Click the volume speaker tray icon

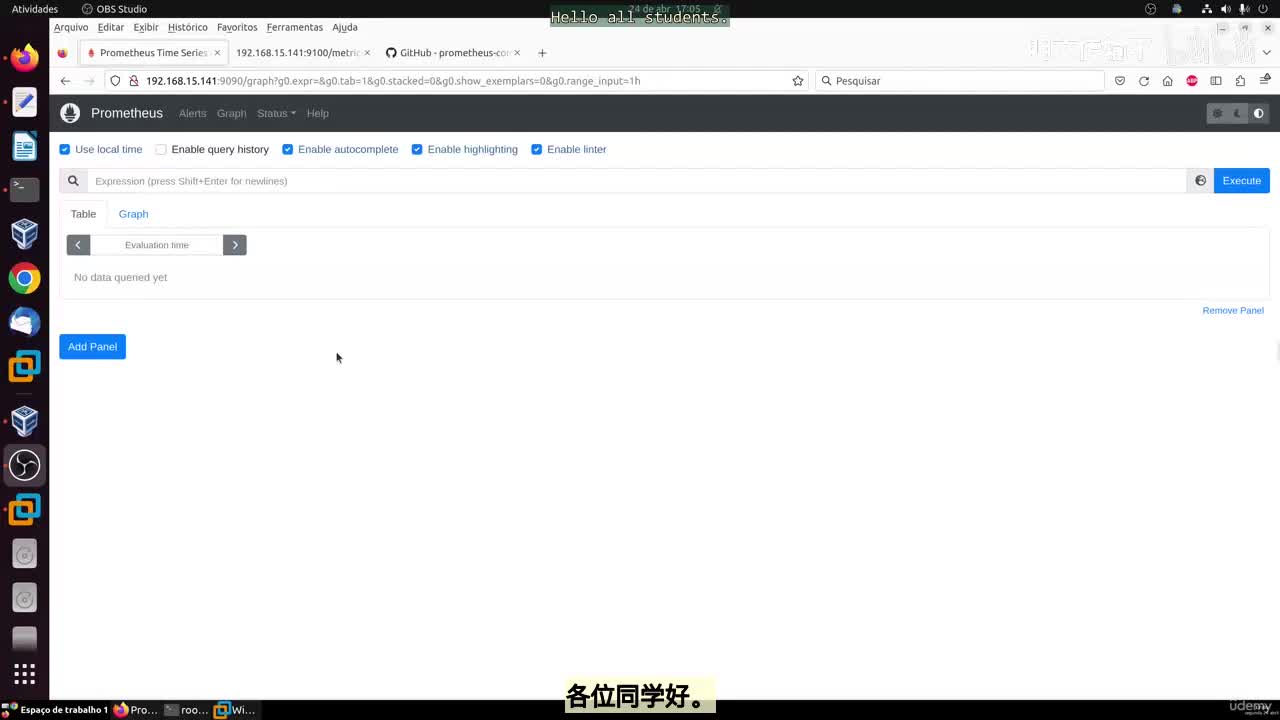(x=1226, y=9)
